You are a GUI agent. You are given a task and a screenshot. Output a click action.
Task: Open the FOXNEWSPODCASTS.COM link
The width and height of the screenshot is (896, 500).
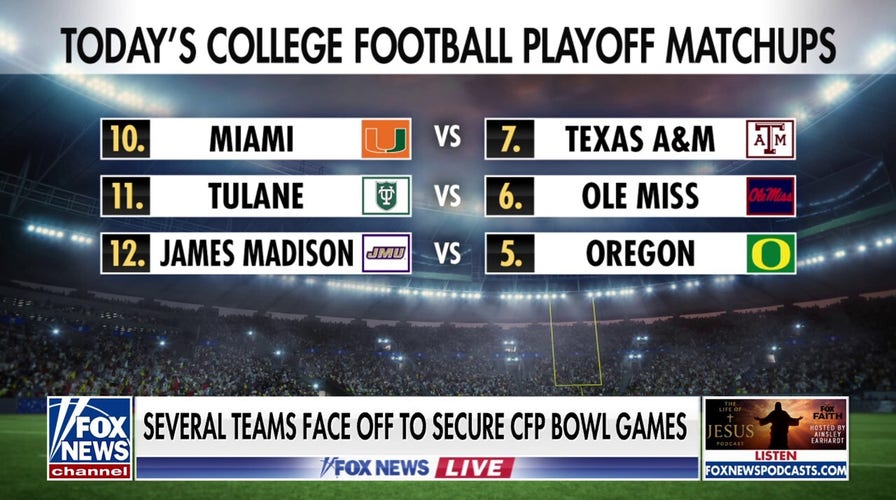pyautogui.click(x=775, y=470)
